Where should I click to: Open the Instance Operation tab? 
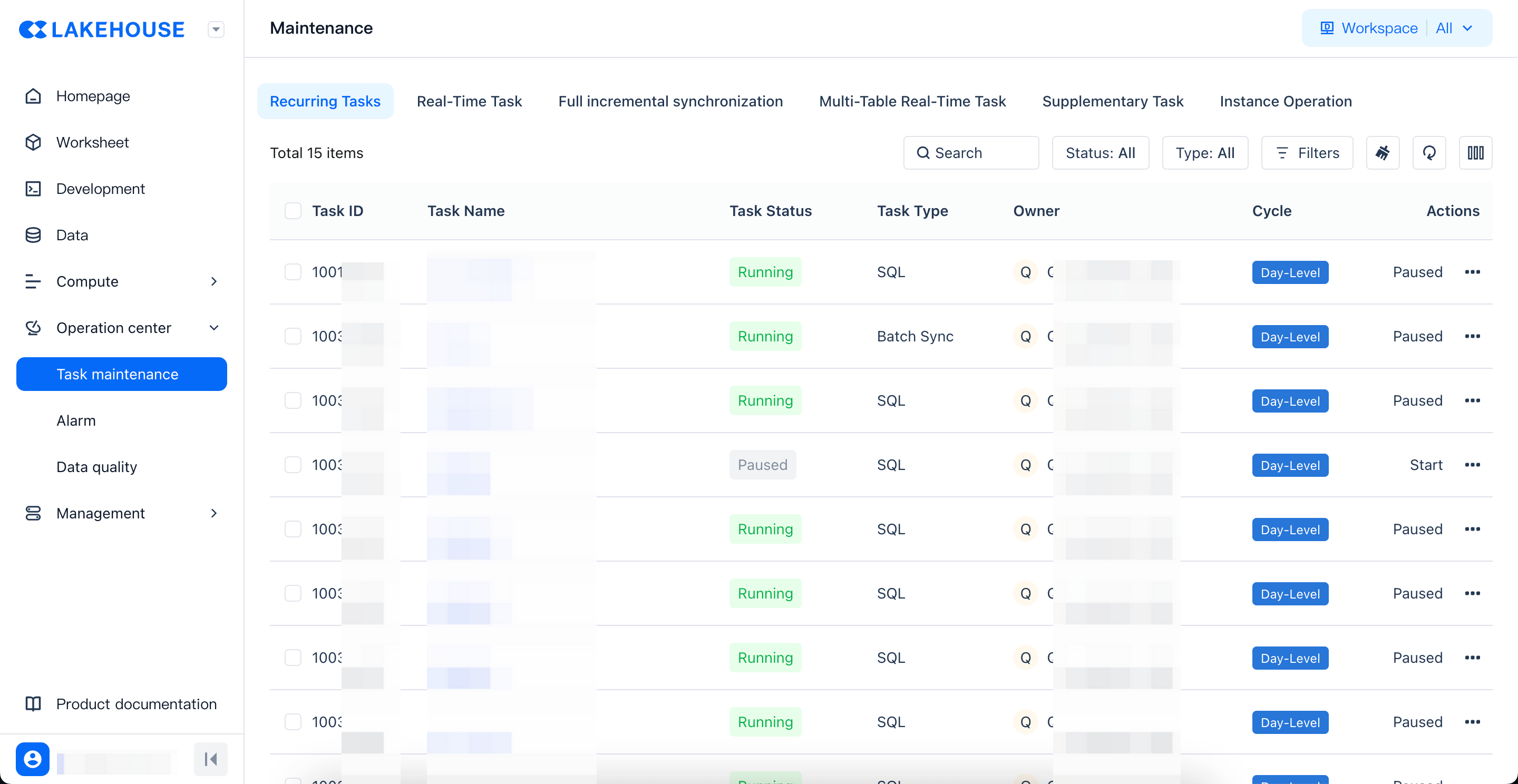pyautogui.click(x=1285, y=101)
